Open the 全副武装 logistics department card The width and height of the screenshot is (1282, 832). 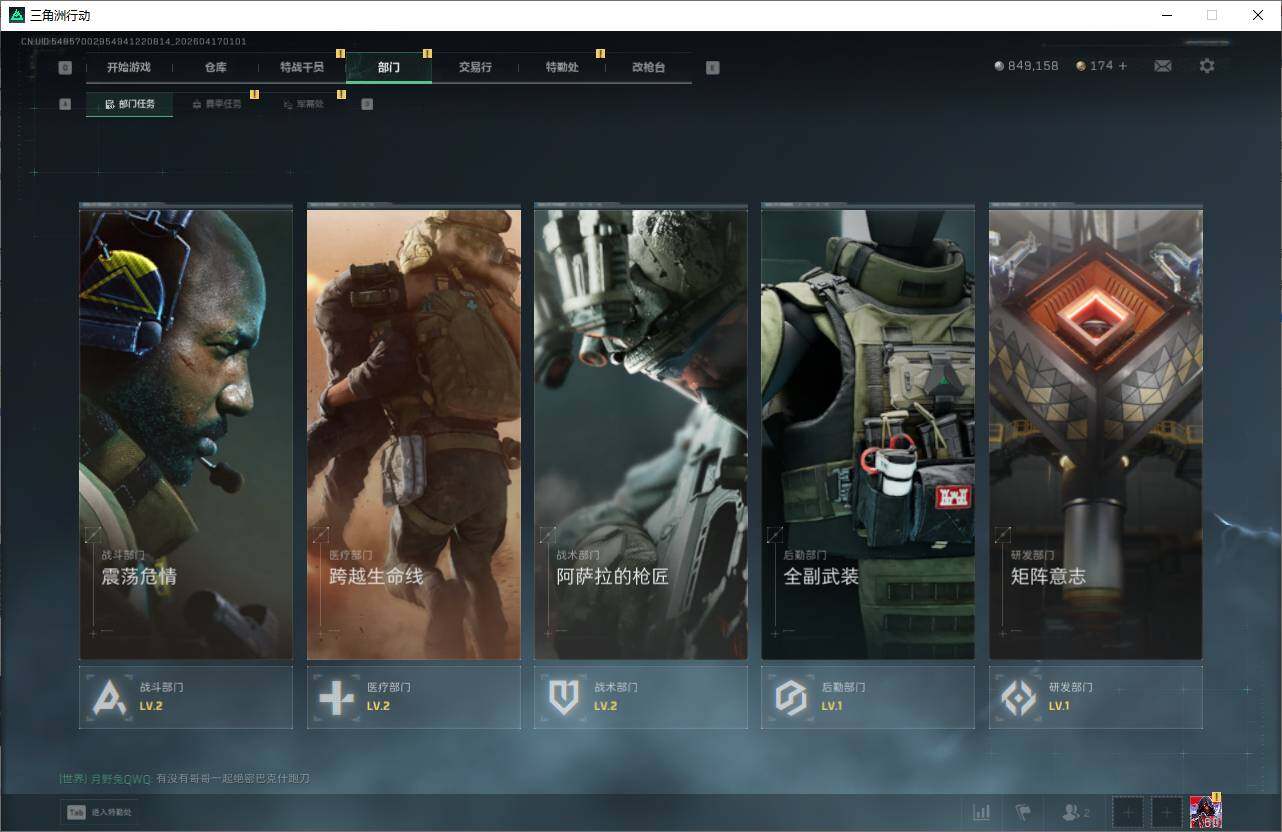868,432
